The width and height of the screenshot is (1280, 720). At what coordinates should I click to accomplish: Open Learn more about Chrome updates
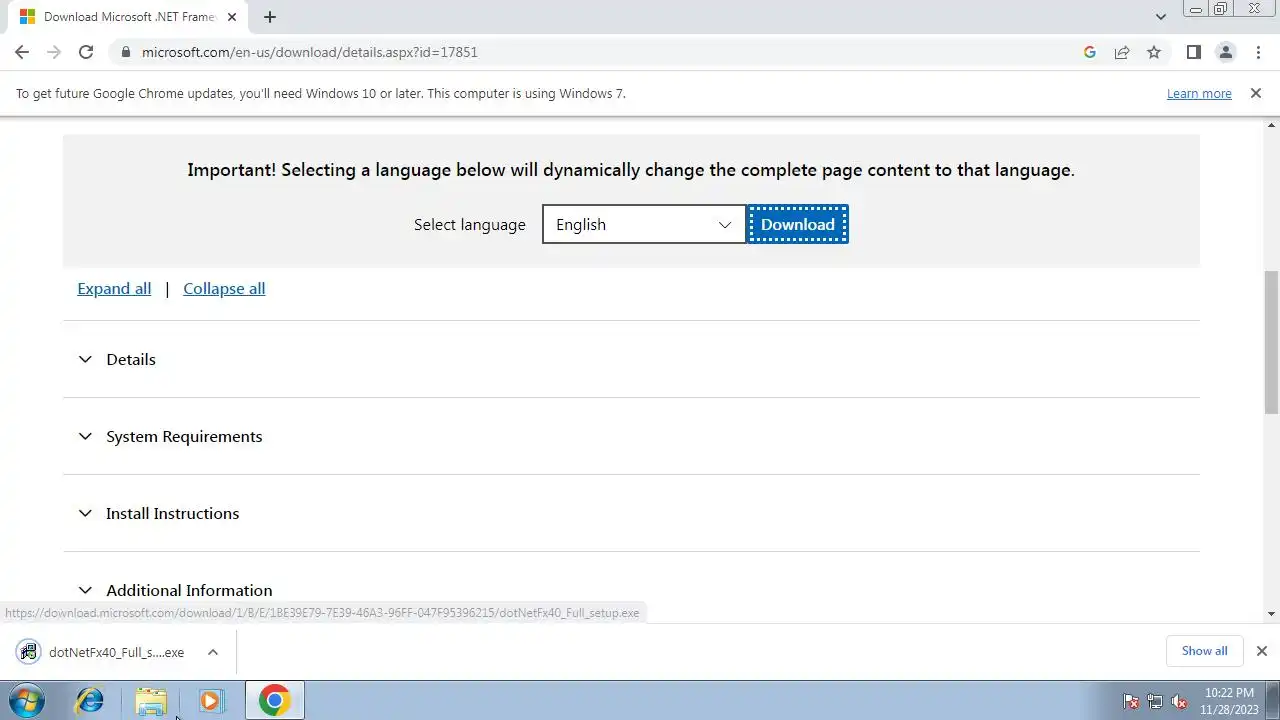[x=1199, y=93]
